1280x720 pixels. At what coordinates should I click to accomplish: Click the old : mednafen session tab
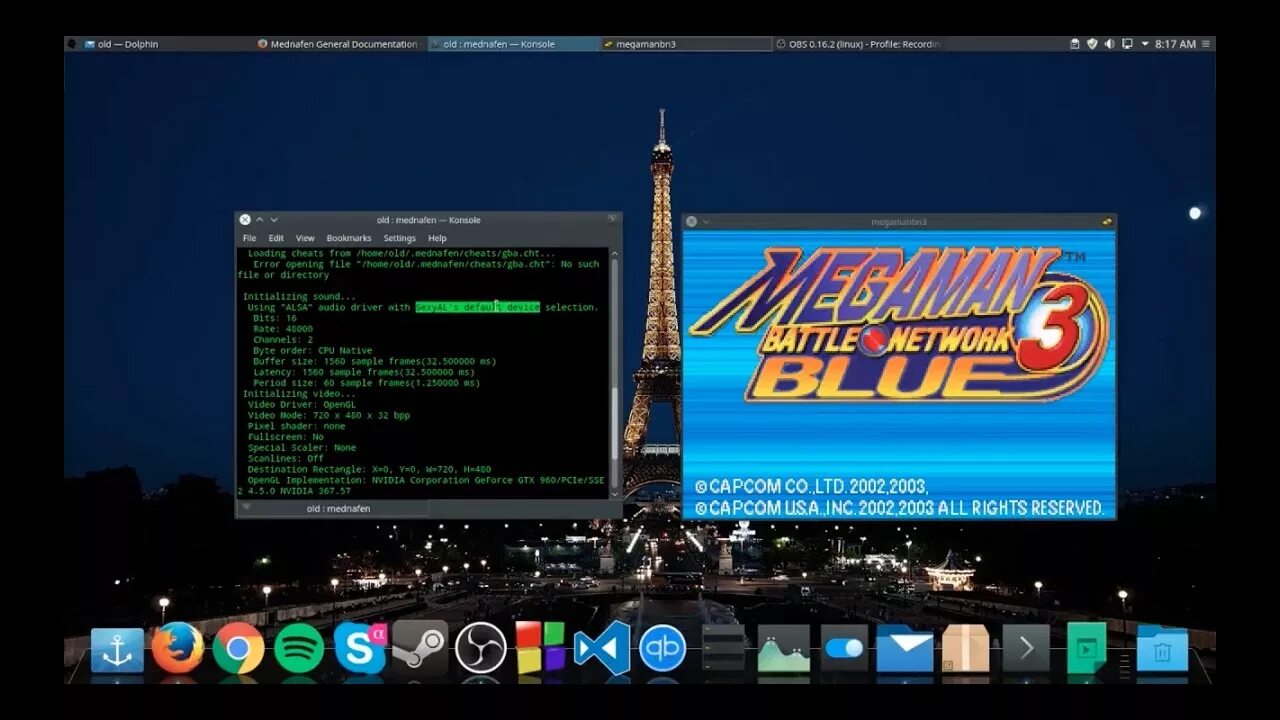337,508
